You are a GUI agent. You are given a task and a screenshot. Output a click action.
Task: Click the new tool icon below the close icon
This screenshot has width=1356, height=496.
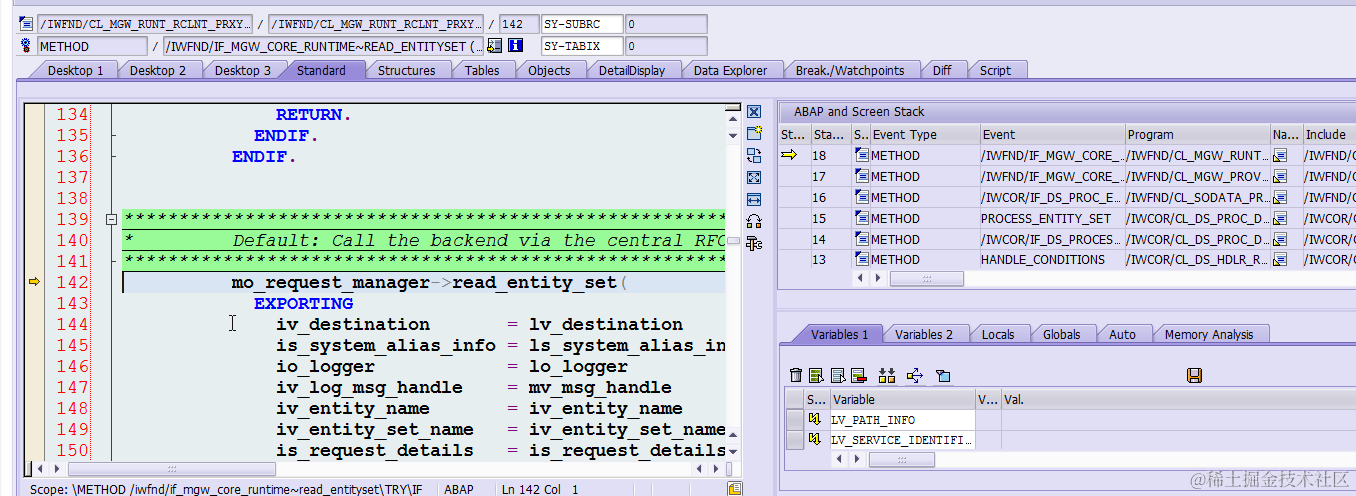pyautogui.click(x=754, y=133)
